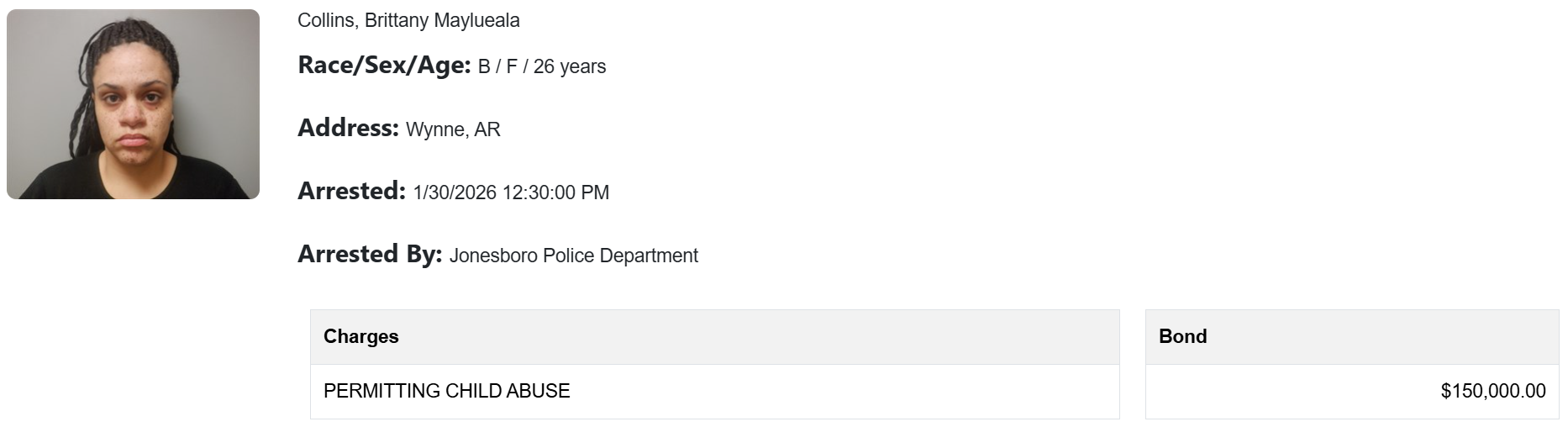The width and height of the screenshot is (1568, 427).
Task: Select the Wynne, AR address value
Action: coord(453,129)
